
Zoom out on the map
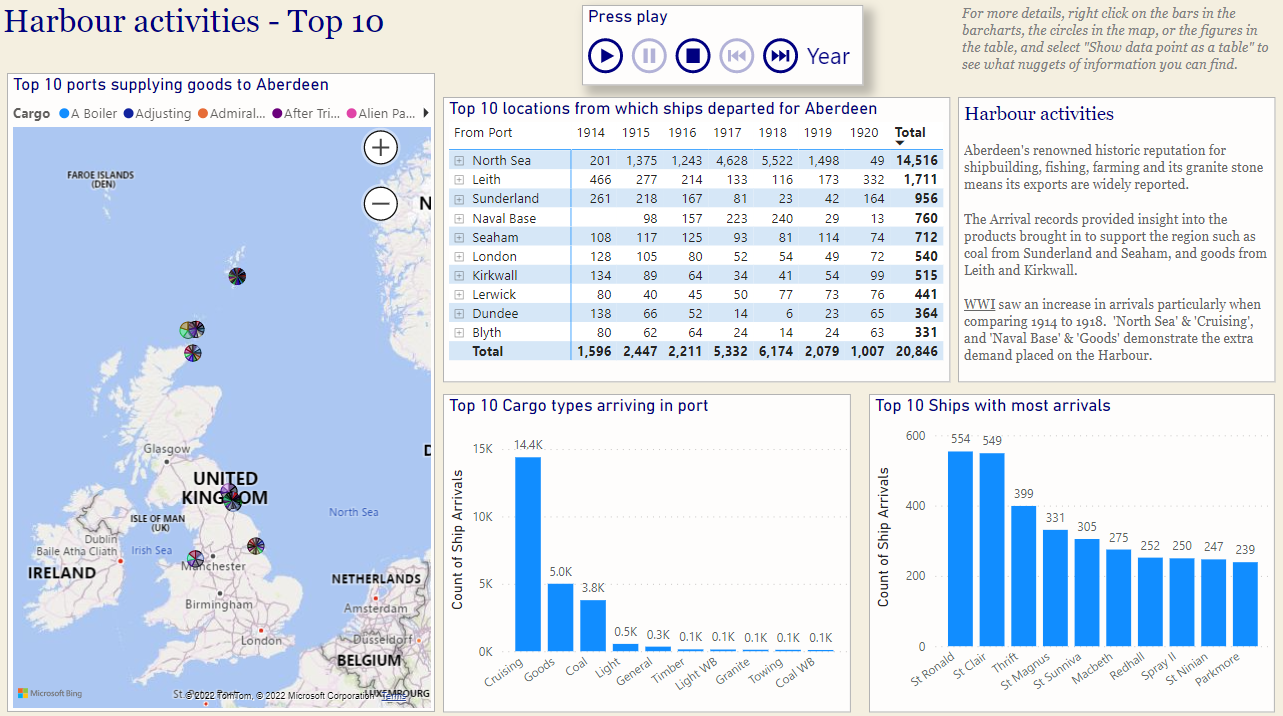pos(380,204)
